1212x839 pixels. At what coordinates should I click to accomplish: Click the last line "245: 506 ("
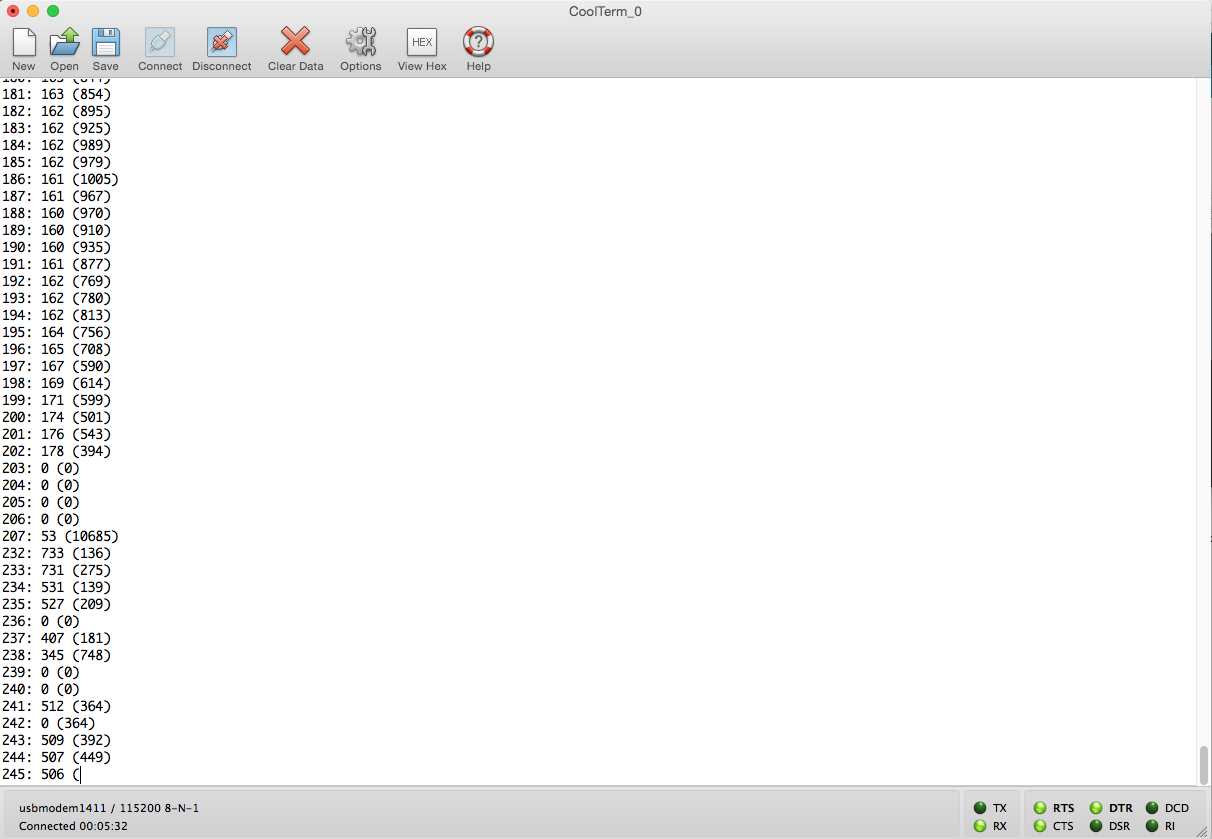(41, 774)
